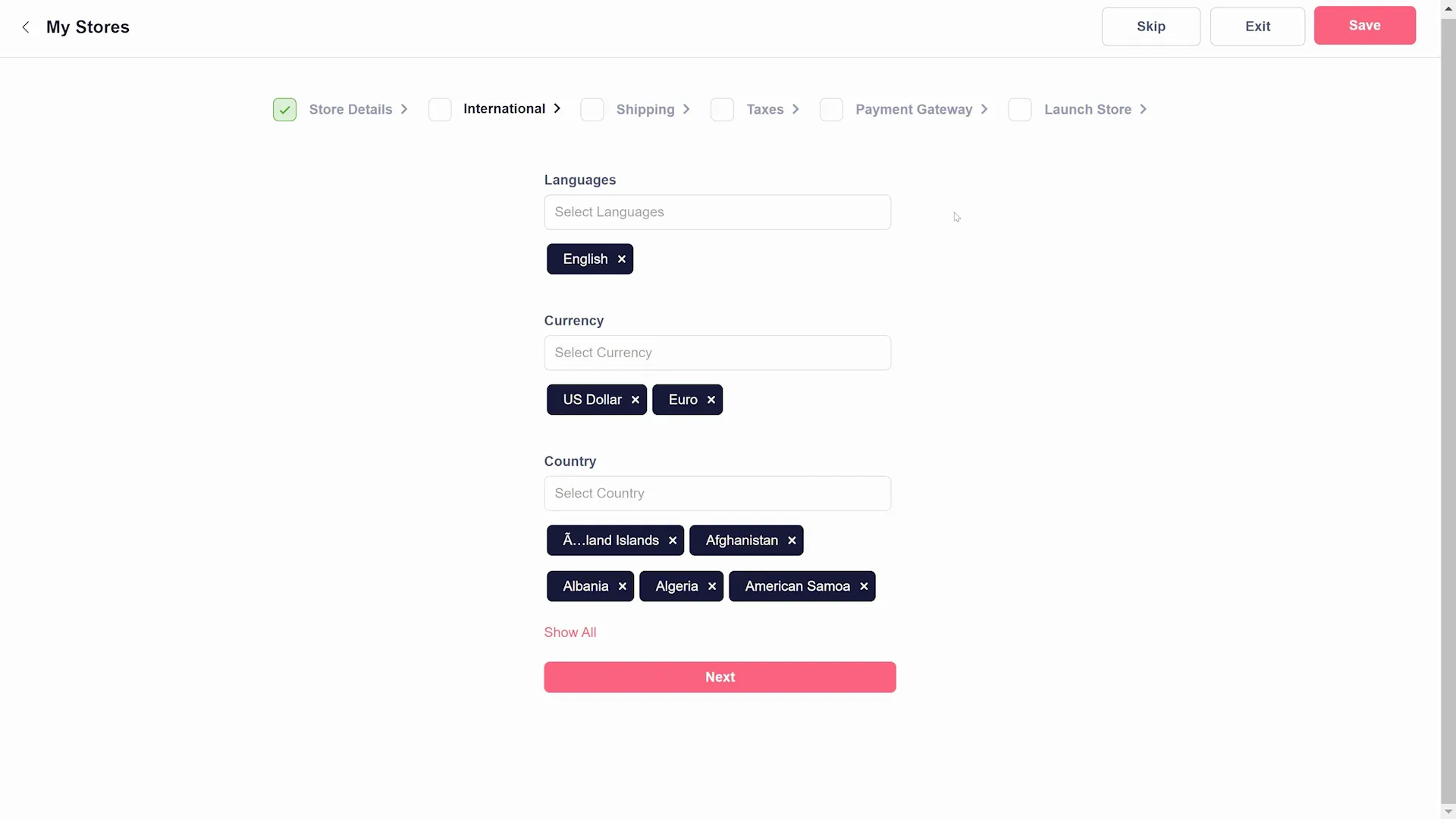The width and height of the screenshot is (1456, 819).
Task: Switch to the Shipping step
Action: 645,109
